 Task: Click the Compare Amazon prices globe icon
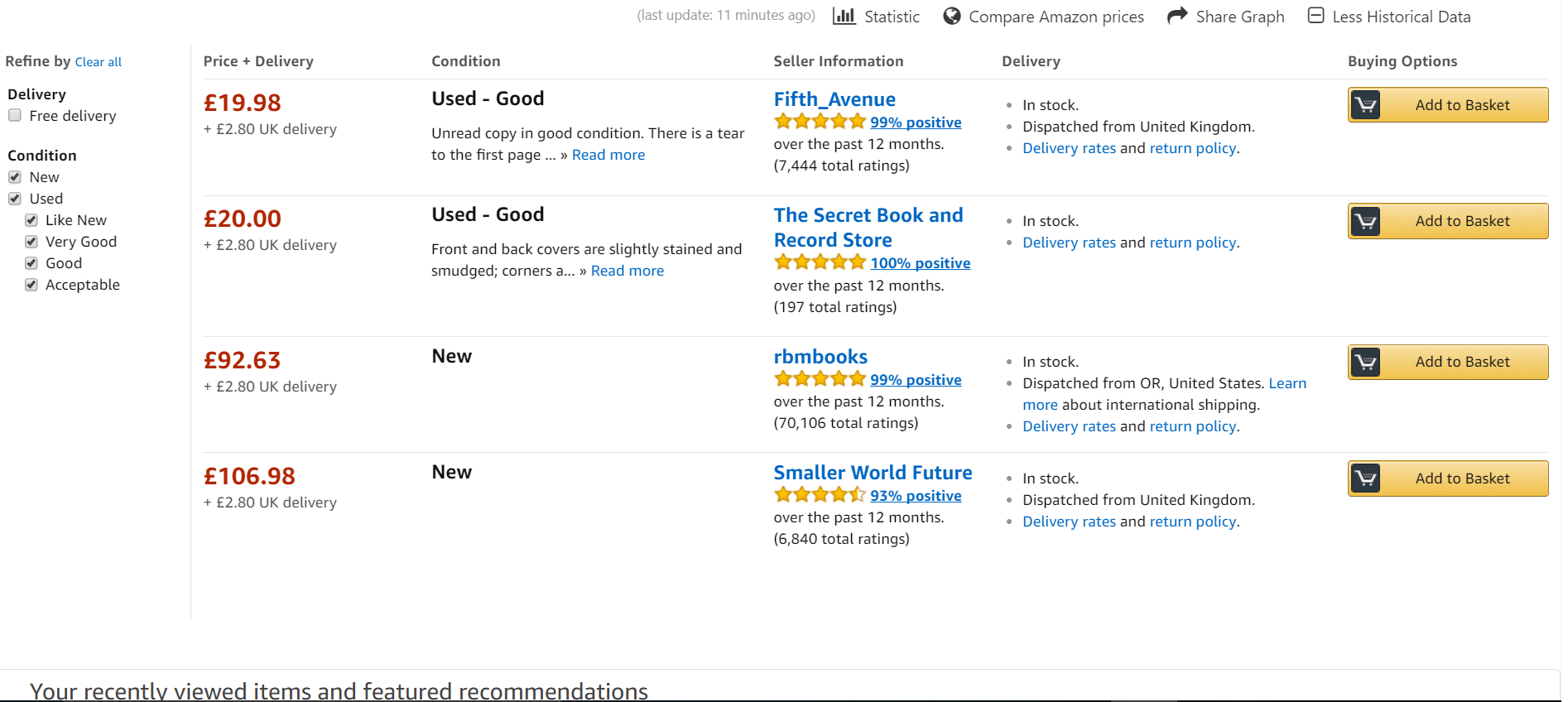[x=952, y=16]
